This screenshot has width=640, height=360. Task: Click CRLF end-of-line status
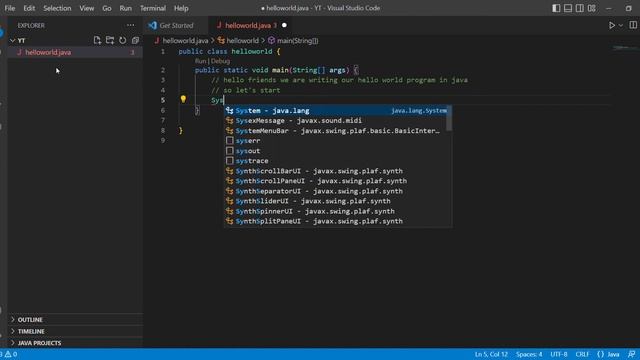click(x=582, y=354)
